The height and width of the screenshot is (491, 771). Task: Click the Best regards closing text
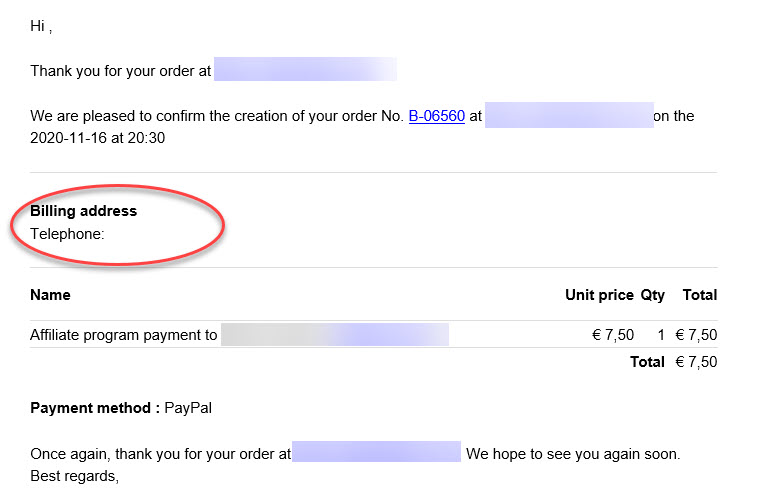[x=74, y=476]
